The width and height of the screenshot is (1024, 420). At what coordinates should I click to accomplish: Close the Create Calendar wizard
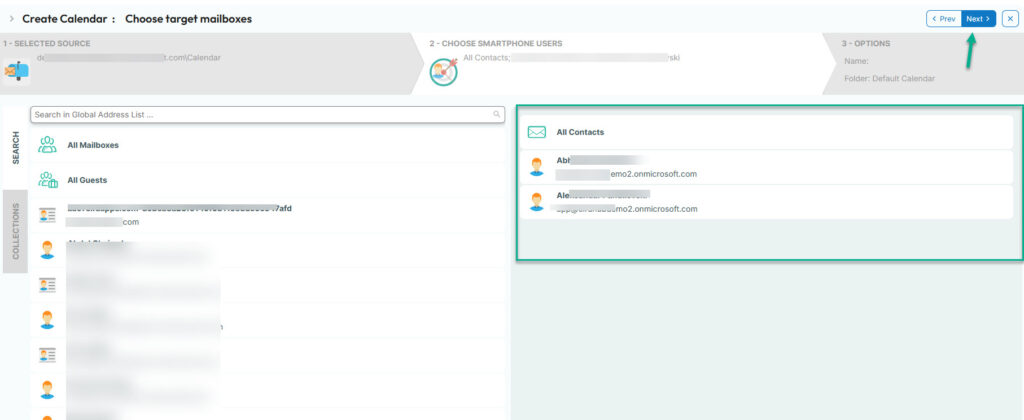tap(1010, 19)
